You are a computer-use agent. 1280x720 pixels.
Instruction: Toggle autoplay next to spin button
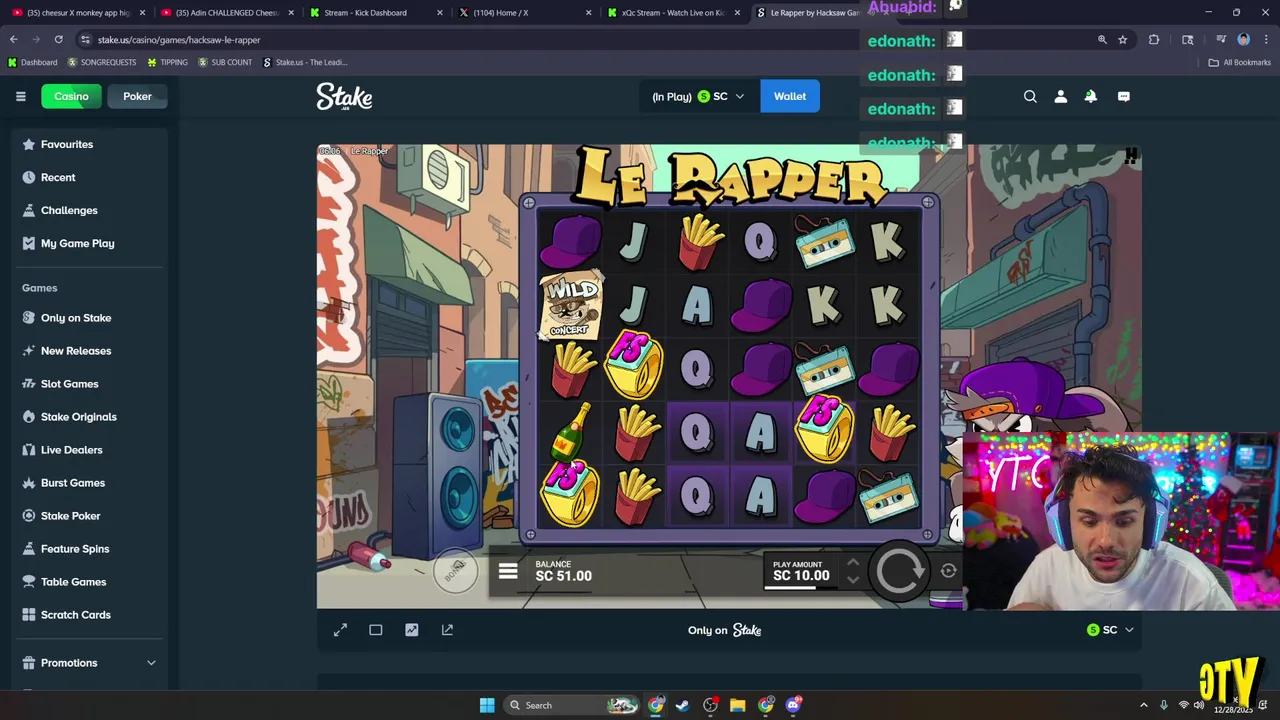point(948,571)
